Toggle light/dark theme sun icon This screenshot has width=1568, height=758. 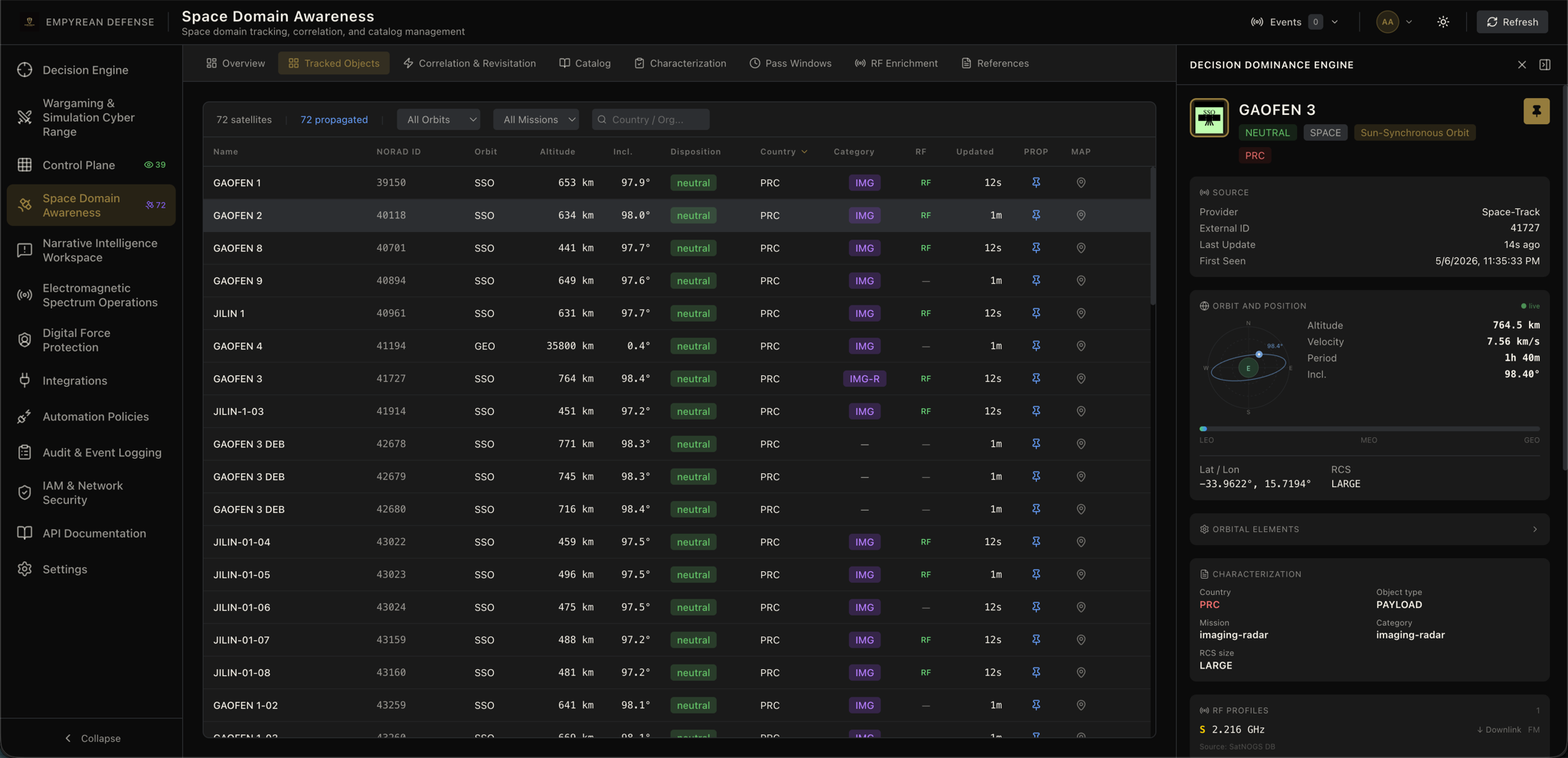tap(1443, 22)
